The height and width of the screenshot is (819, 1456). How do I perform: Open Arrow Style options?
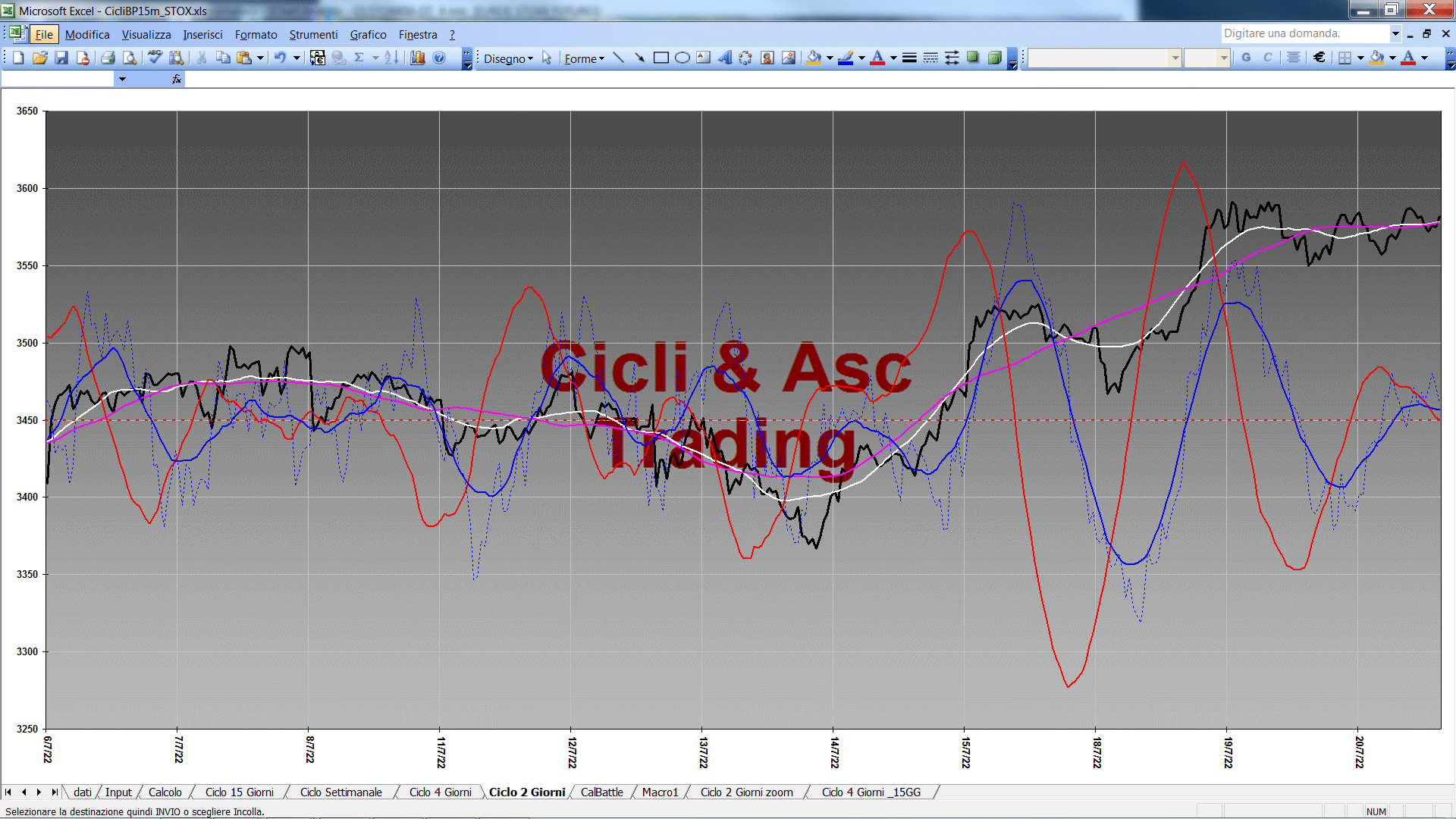click(x=952, y=58)
